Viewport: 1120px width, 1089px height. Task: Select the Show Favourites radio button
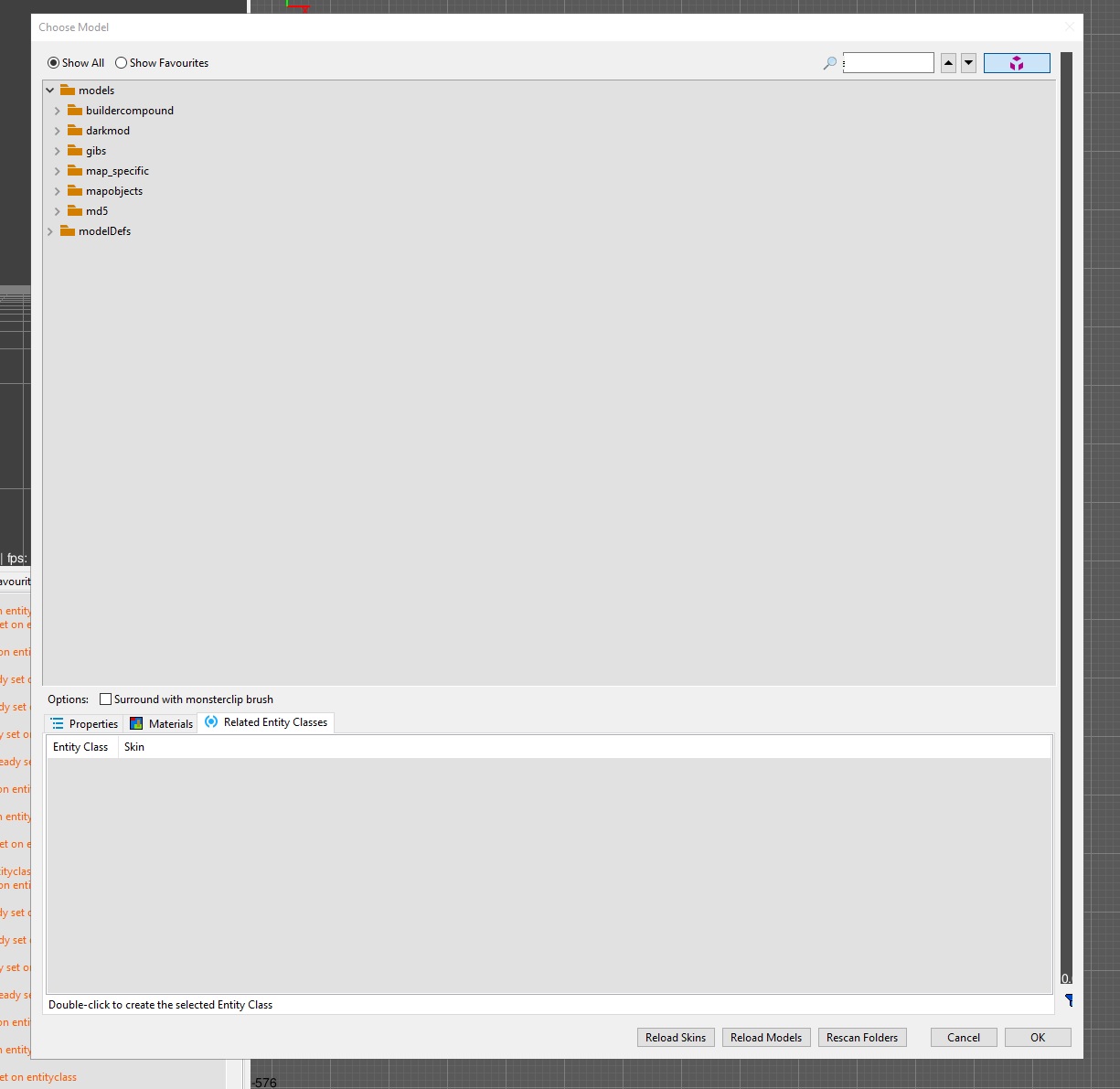click(121, 63)
